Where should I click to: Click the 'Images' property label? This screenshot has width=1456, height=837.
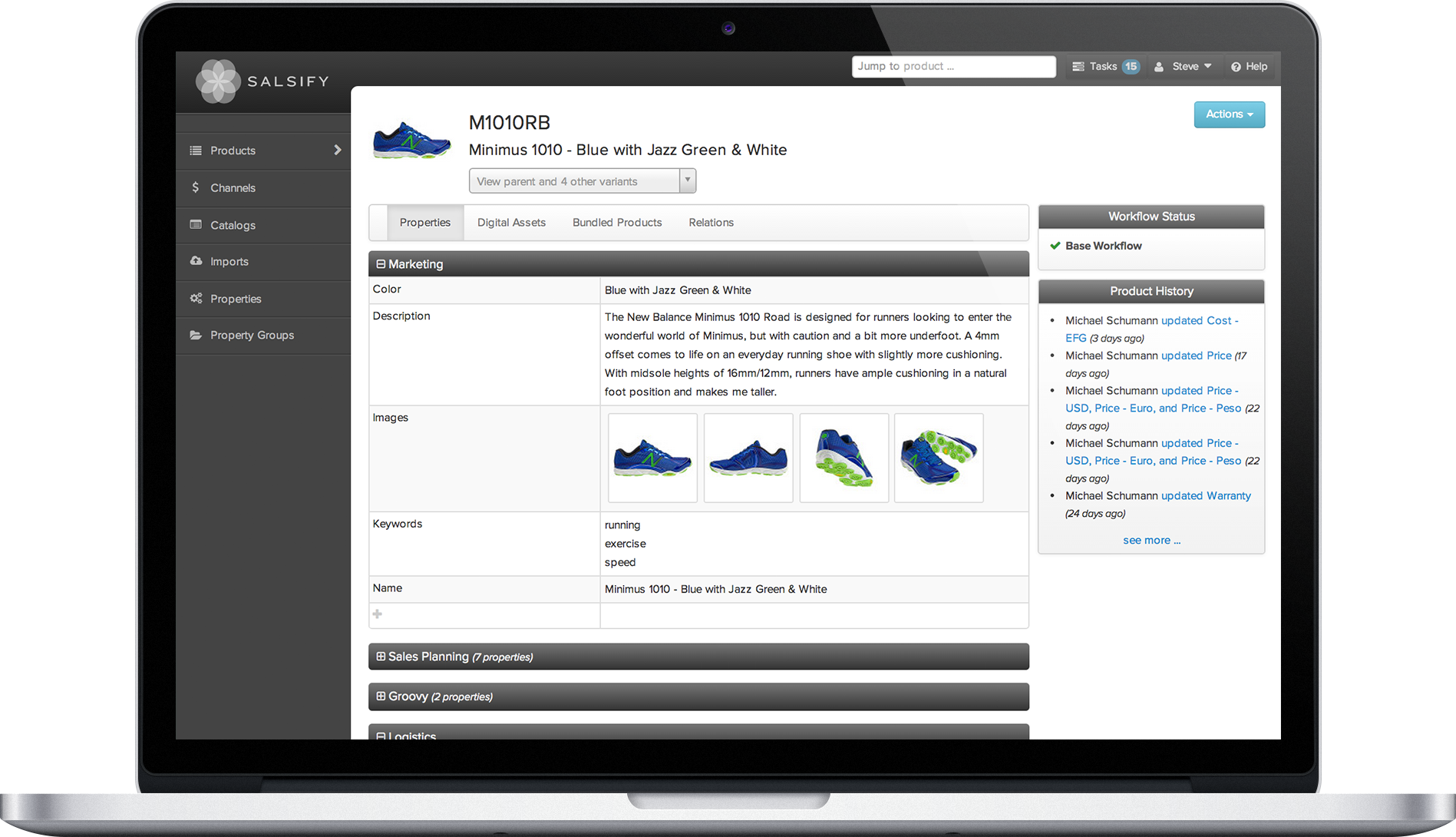(x=391, y=418)
